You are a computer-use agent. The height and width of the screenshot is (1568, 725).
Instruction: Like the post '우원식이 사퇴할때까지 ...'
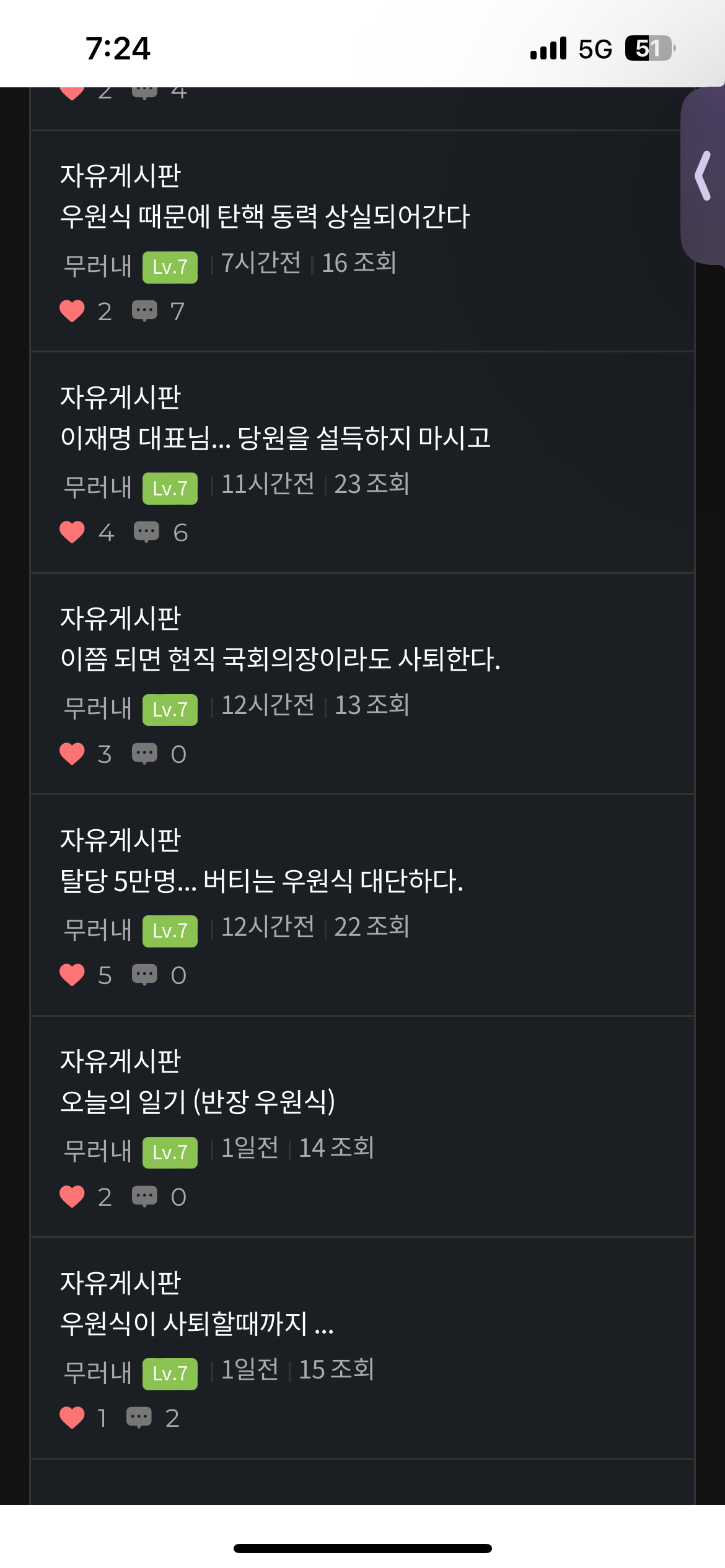coord(72,1418)
